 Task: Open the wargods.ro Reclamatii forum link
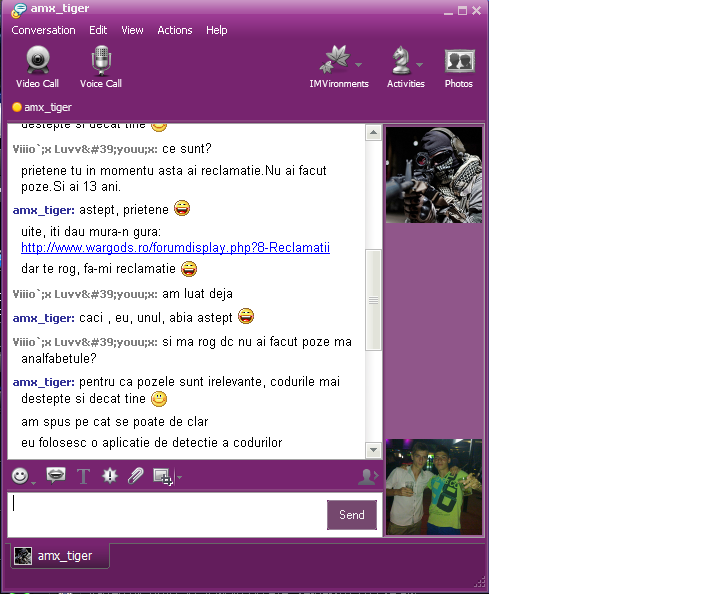[175, 247]
